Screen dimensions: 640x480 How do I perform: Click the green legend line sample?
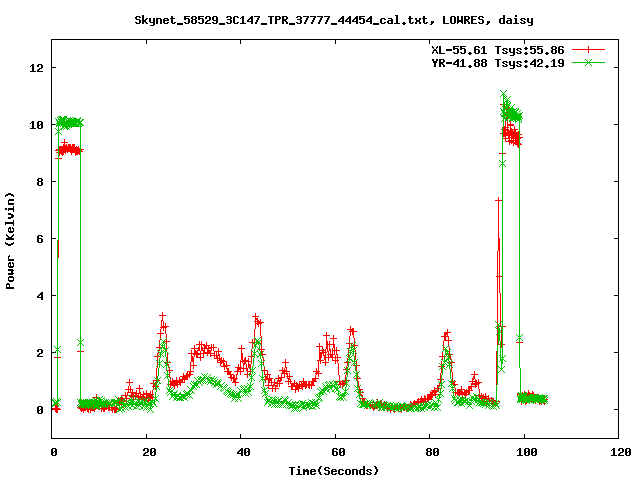click(588, 62)
